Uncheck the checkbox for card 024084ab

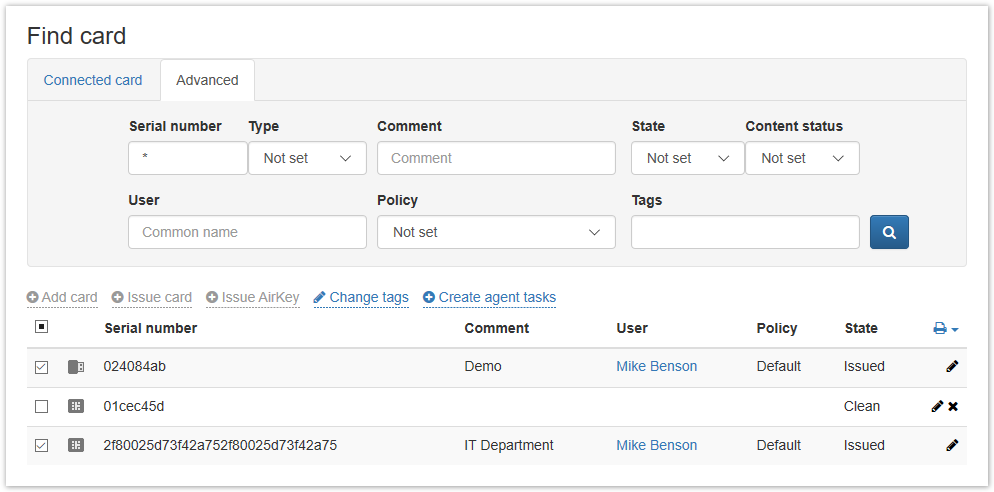[x=41, y=367]
